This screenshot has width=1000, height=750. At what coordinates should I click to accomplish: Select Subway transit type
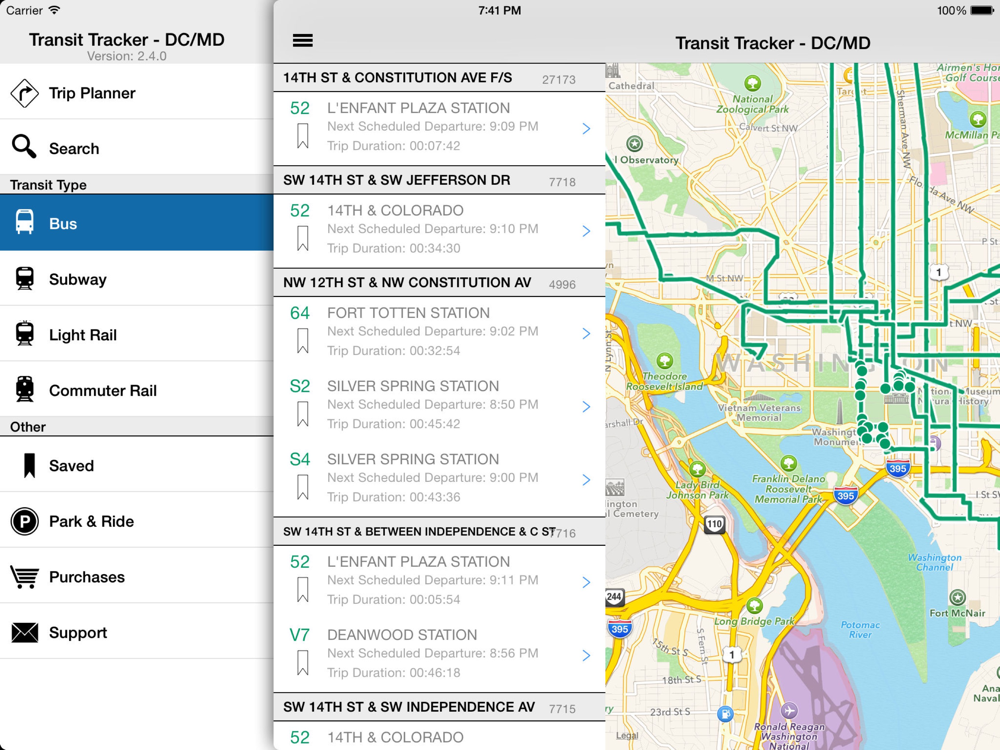point(136,279)
